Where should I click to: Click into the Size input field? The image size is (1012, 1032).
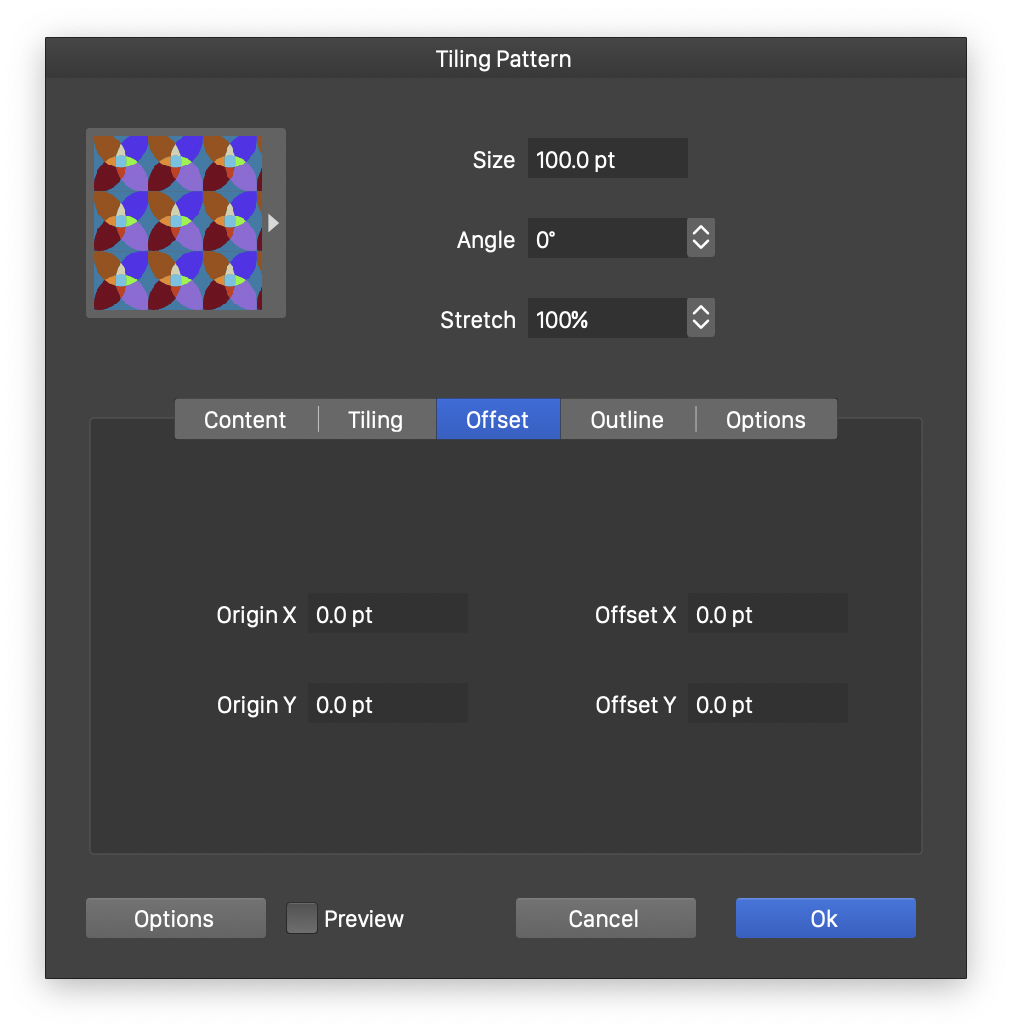coord(607,159)
